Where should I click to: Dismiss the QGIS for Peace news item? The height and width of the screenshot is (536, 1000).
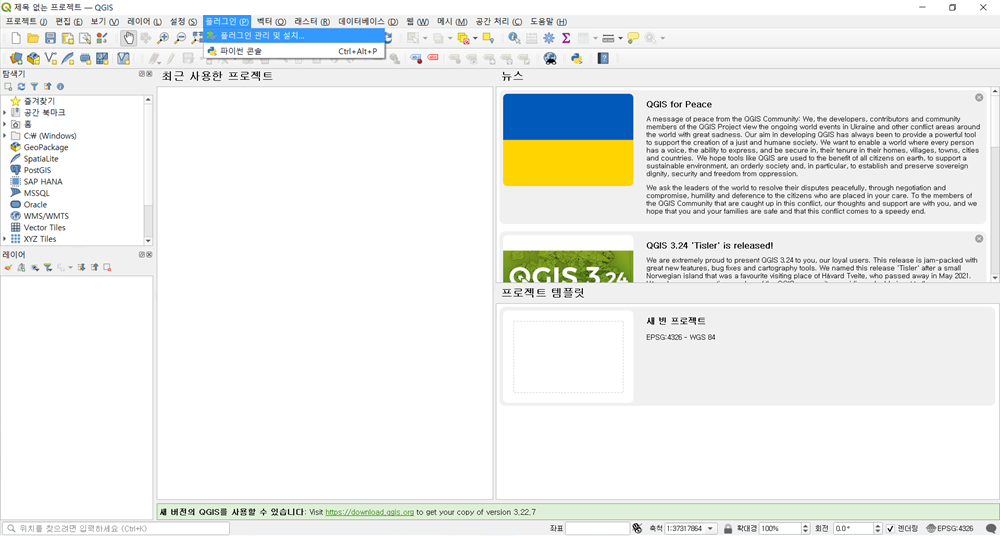point(979,98)
